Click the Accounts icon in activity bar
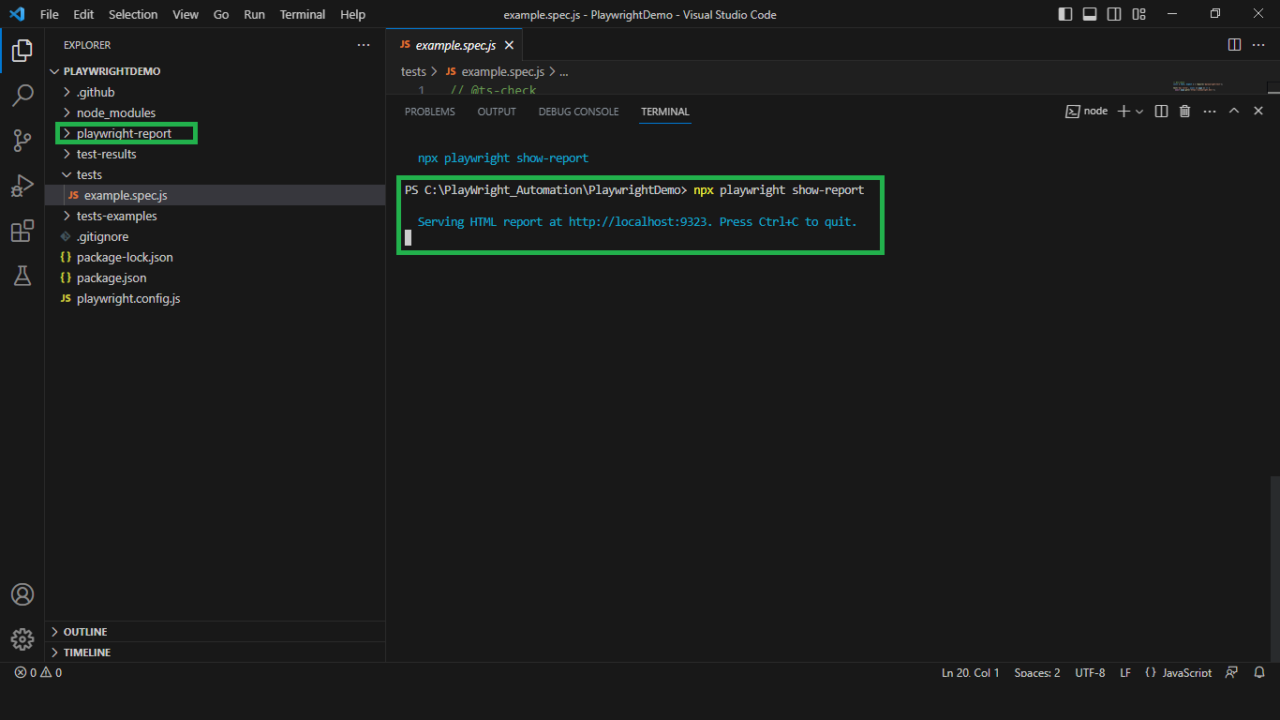Image resolution: width=1280 pixels, height=720 pixels. click(x=22, y=594)
